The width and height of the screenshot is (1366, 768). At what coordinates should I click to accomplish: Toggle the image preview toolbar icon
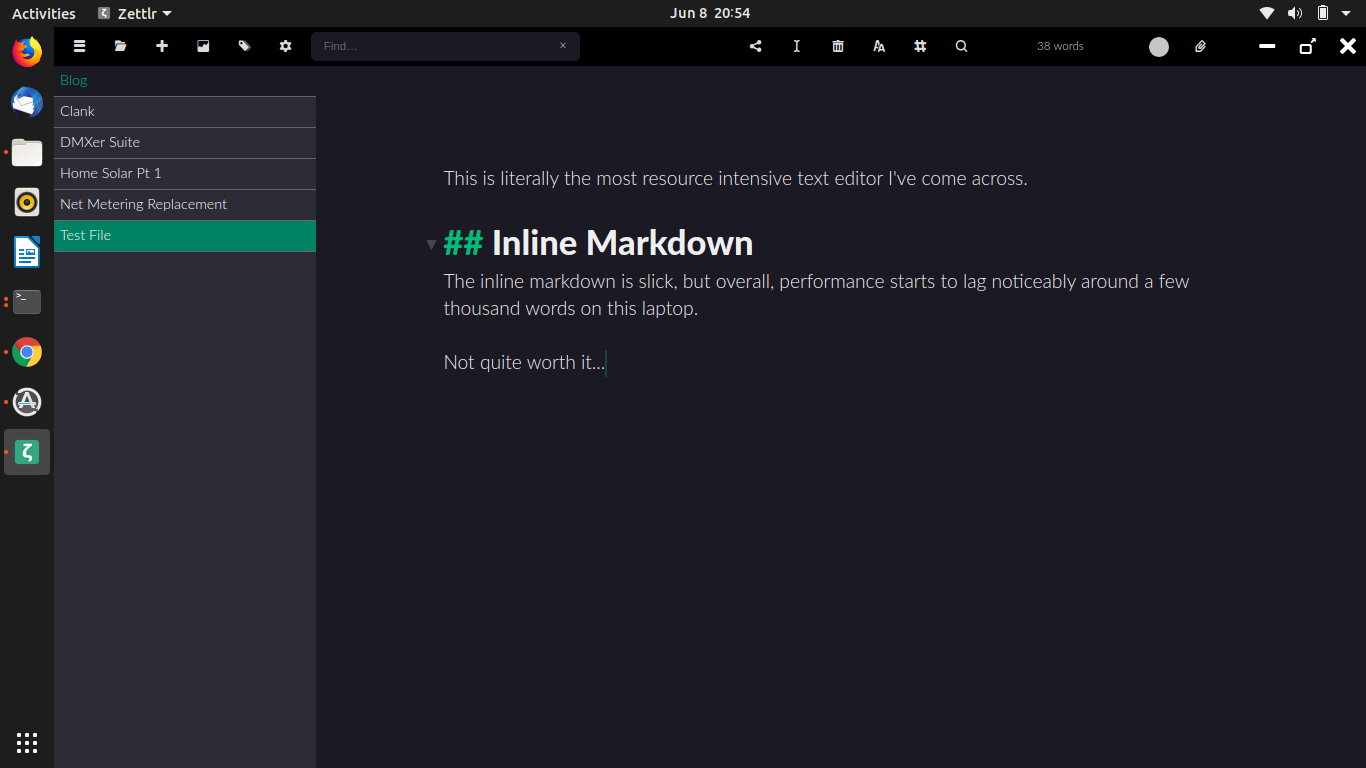pyautogui.click(x=203, y=46)
